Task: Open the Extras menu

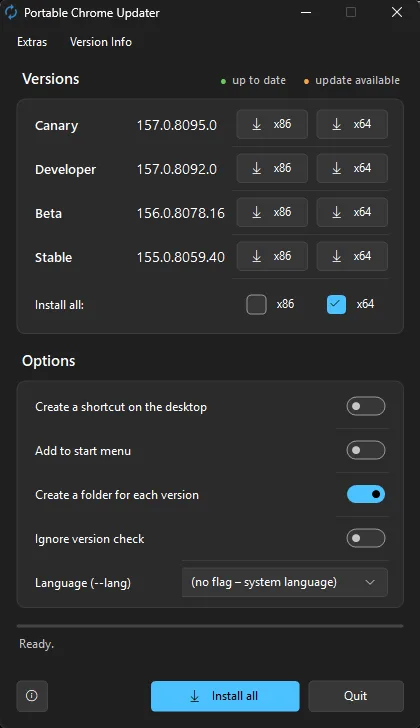Action: pyautogui.click(x=32, y=42)
